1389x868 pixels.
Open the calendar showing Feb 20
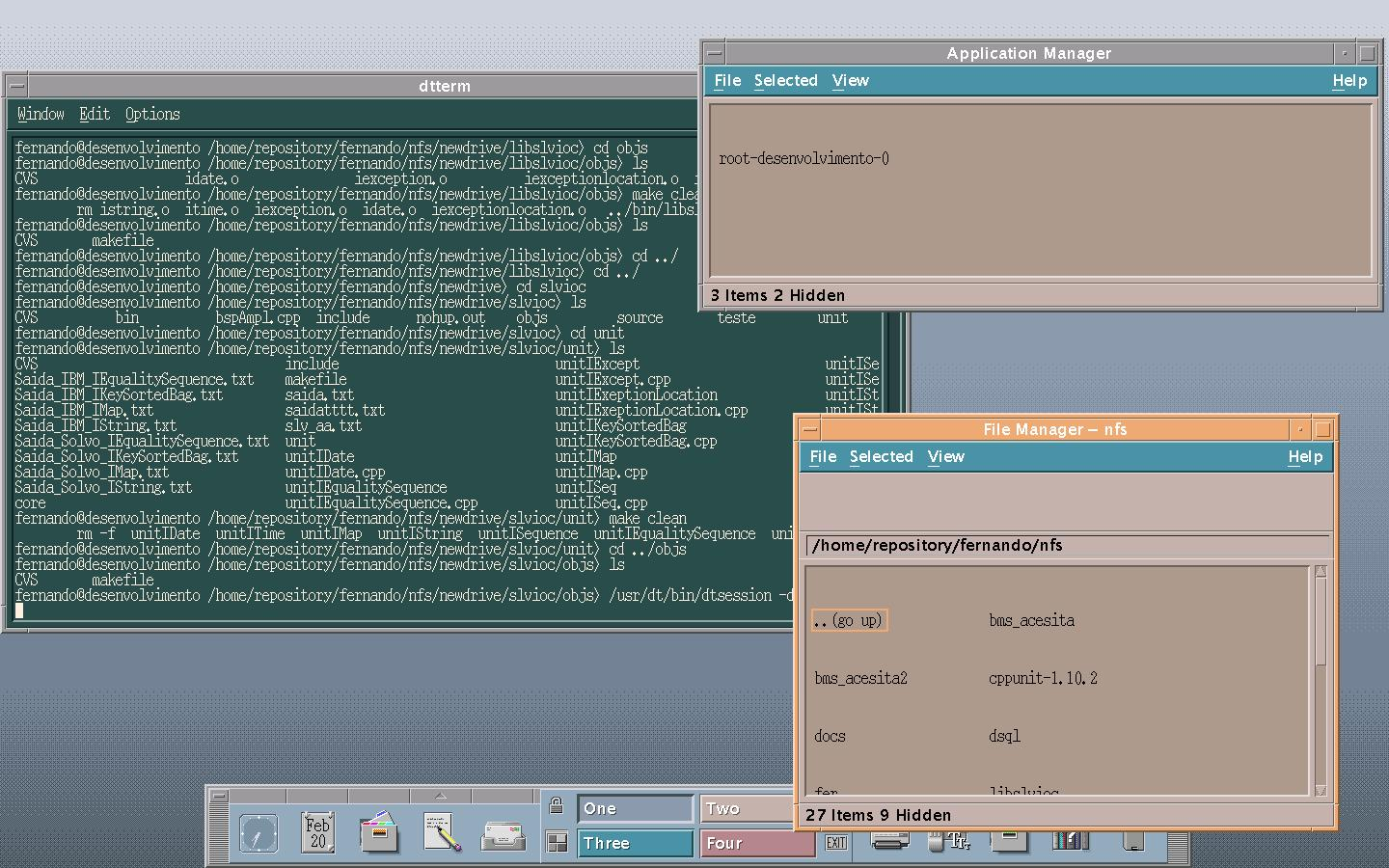pos(317,833)
